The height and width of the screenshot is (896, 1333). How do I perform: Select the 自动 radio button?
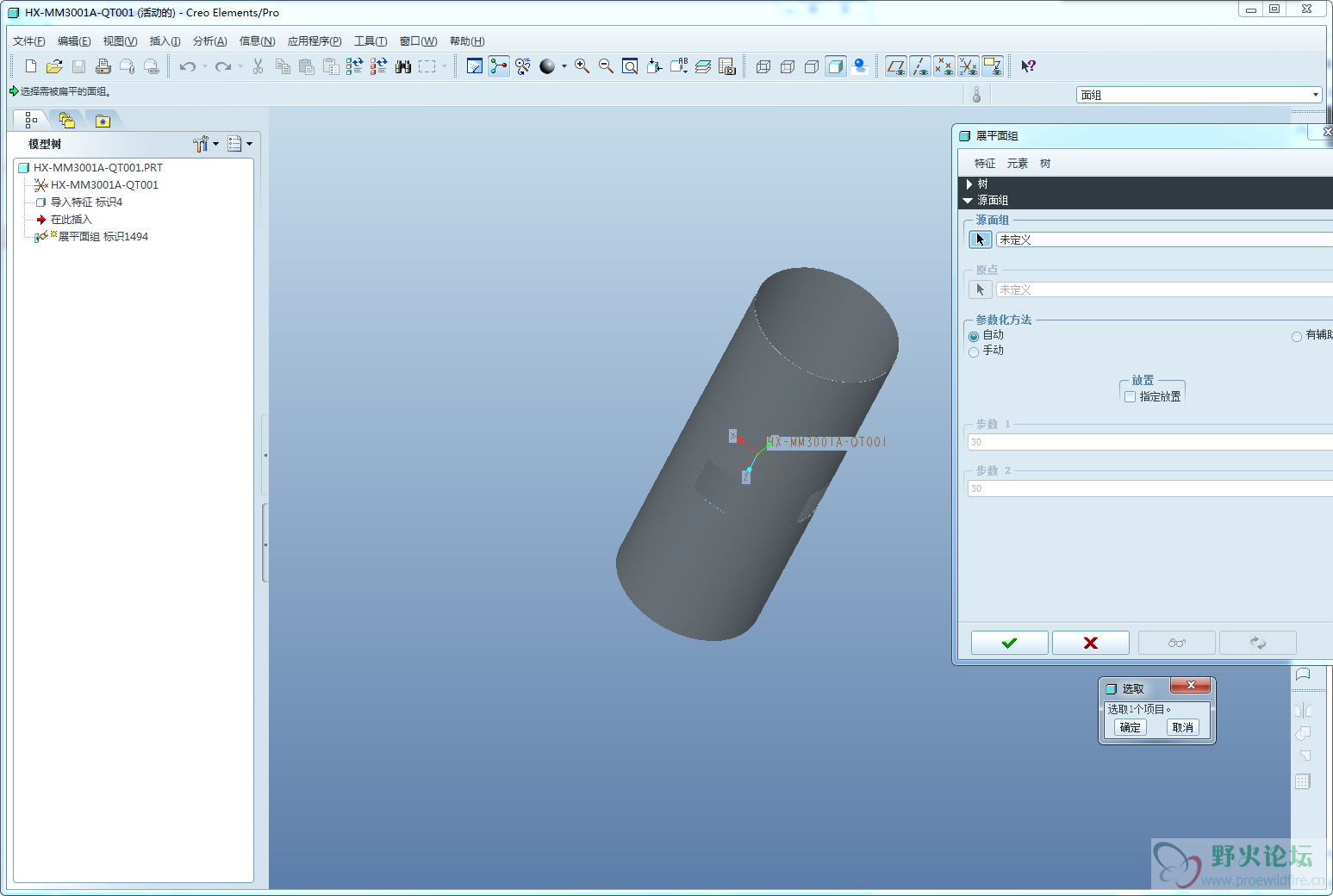click(x=974, y=336)
